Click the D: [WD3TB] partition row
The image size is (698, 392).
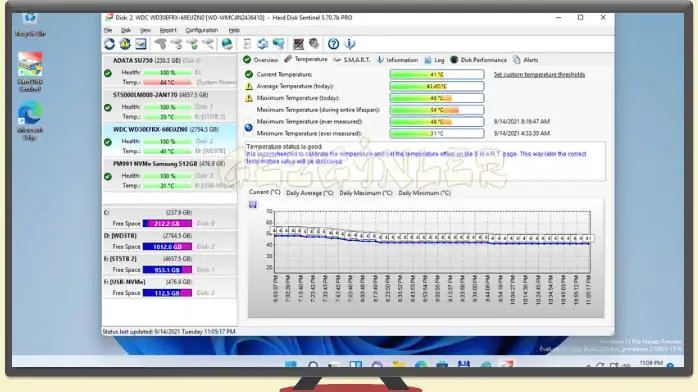[170, 241]
